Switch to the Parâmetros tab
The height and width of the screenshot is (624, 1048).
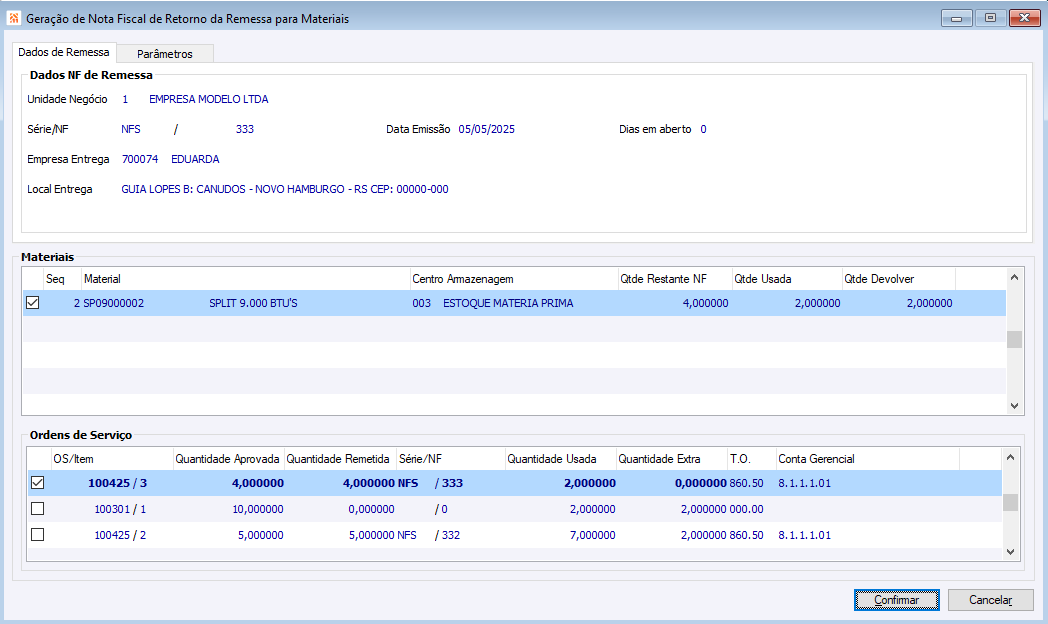pyautogui.click(x=164, y=54)
